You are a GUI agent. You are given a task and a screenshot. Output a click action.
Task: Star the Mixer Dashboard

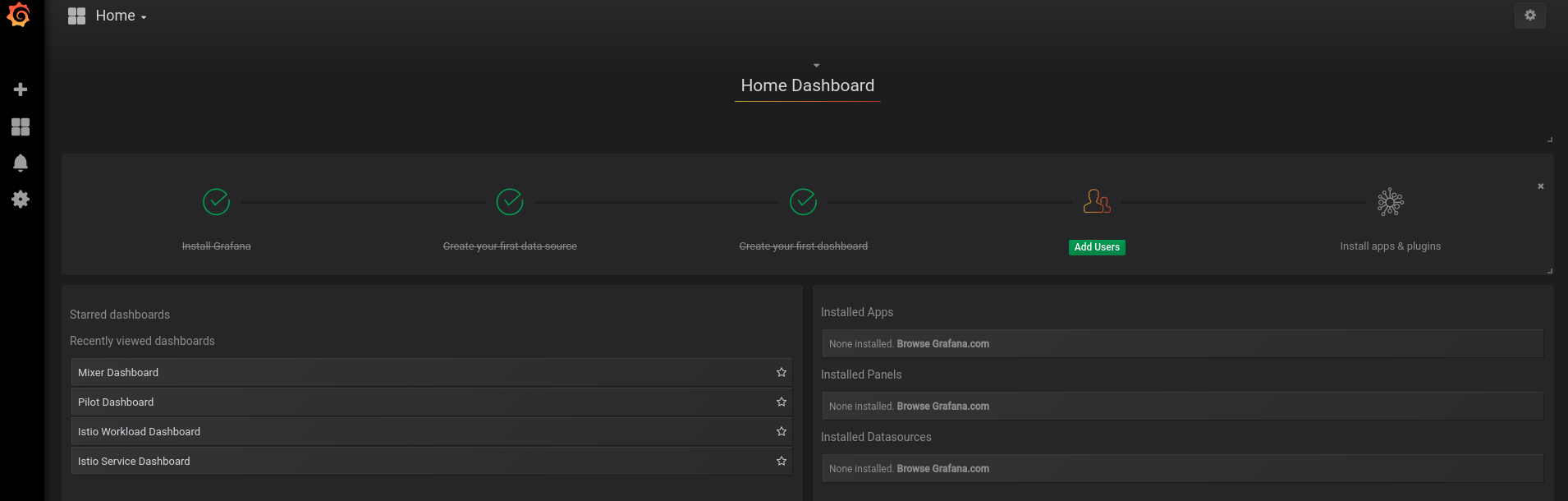click(781, 373)
